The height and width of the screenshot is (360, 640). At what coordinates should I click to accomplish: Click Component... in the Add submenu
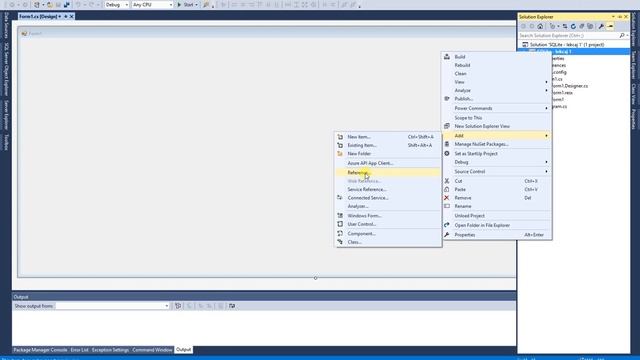click(388, 233)
